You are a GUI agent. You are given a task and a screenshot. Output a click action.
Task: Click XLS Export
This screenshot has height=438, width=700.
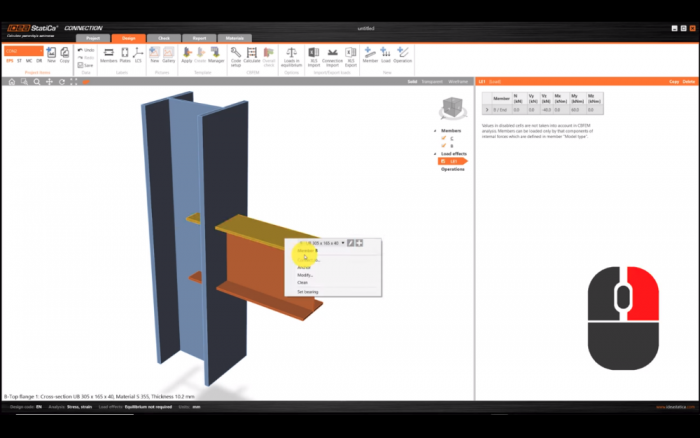point(351,57)
